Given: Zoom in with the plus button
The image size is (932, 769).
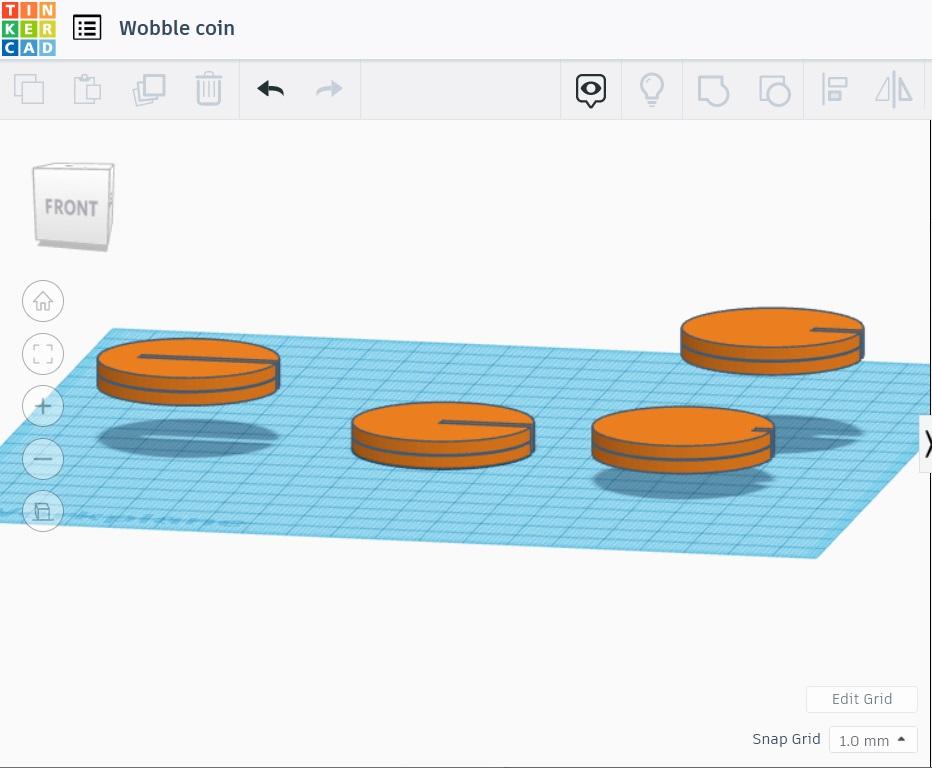Looking at the screenshot, I should pos(43,406).
